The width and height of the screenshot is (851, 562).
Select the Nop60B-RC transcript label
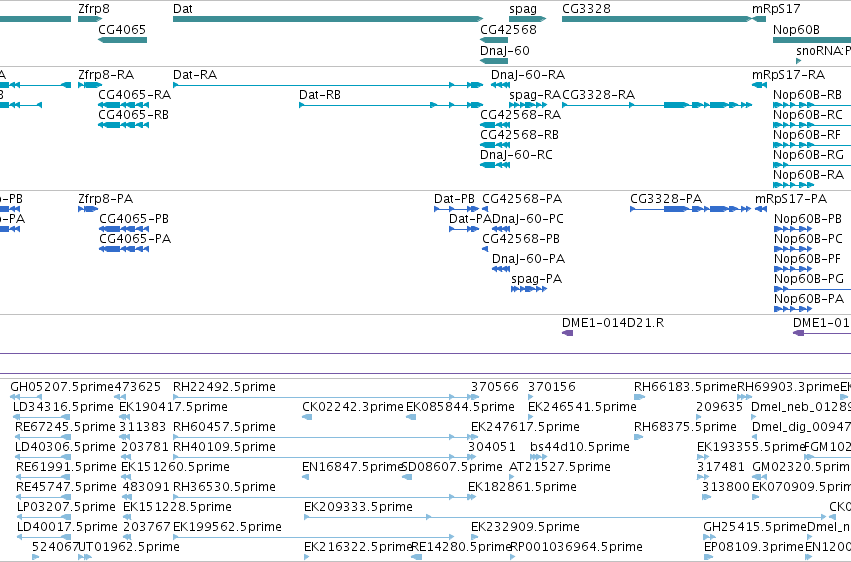click(808, 114)
